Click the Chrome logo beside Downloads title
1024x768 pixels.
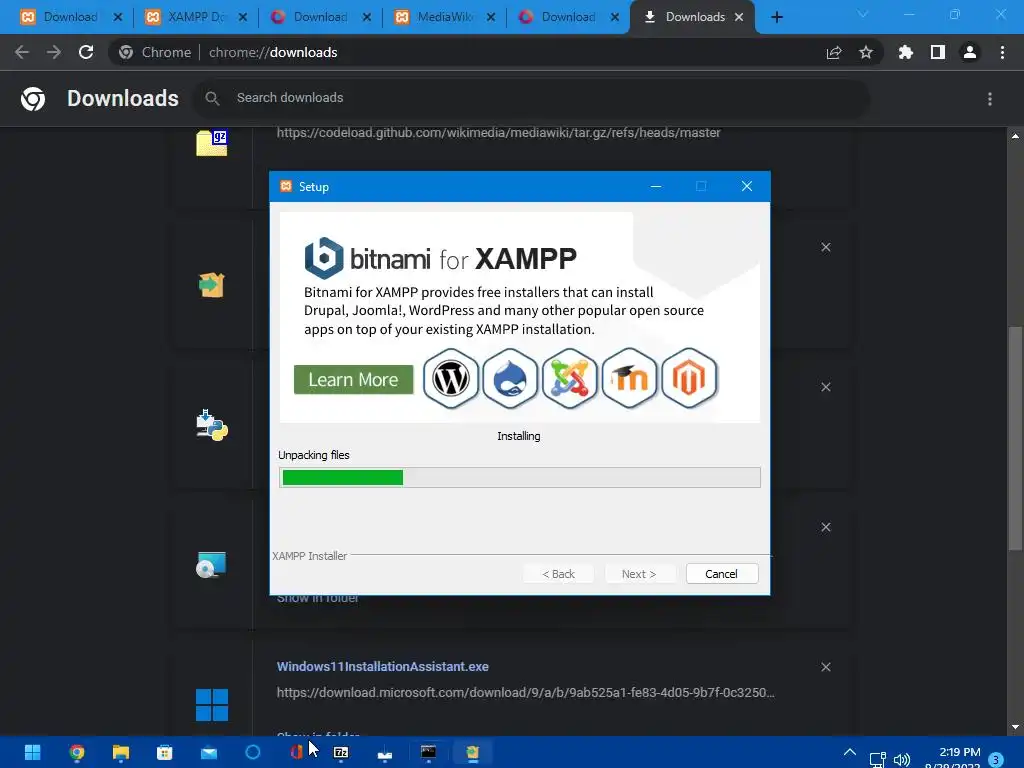33,99
